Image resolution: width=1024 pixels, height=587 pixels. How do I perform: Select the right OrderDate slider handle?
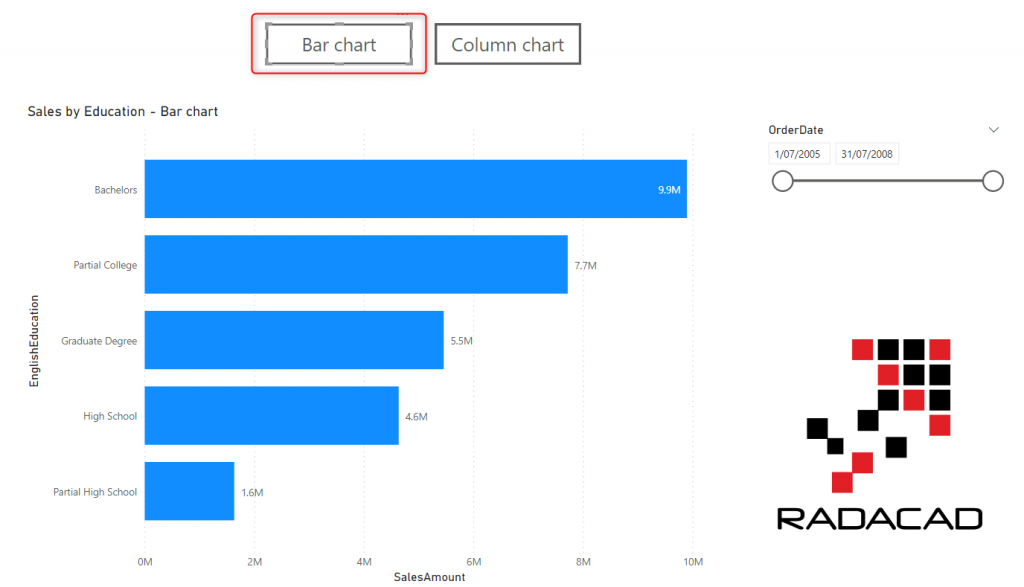[x=993, y=181]
